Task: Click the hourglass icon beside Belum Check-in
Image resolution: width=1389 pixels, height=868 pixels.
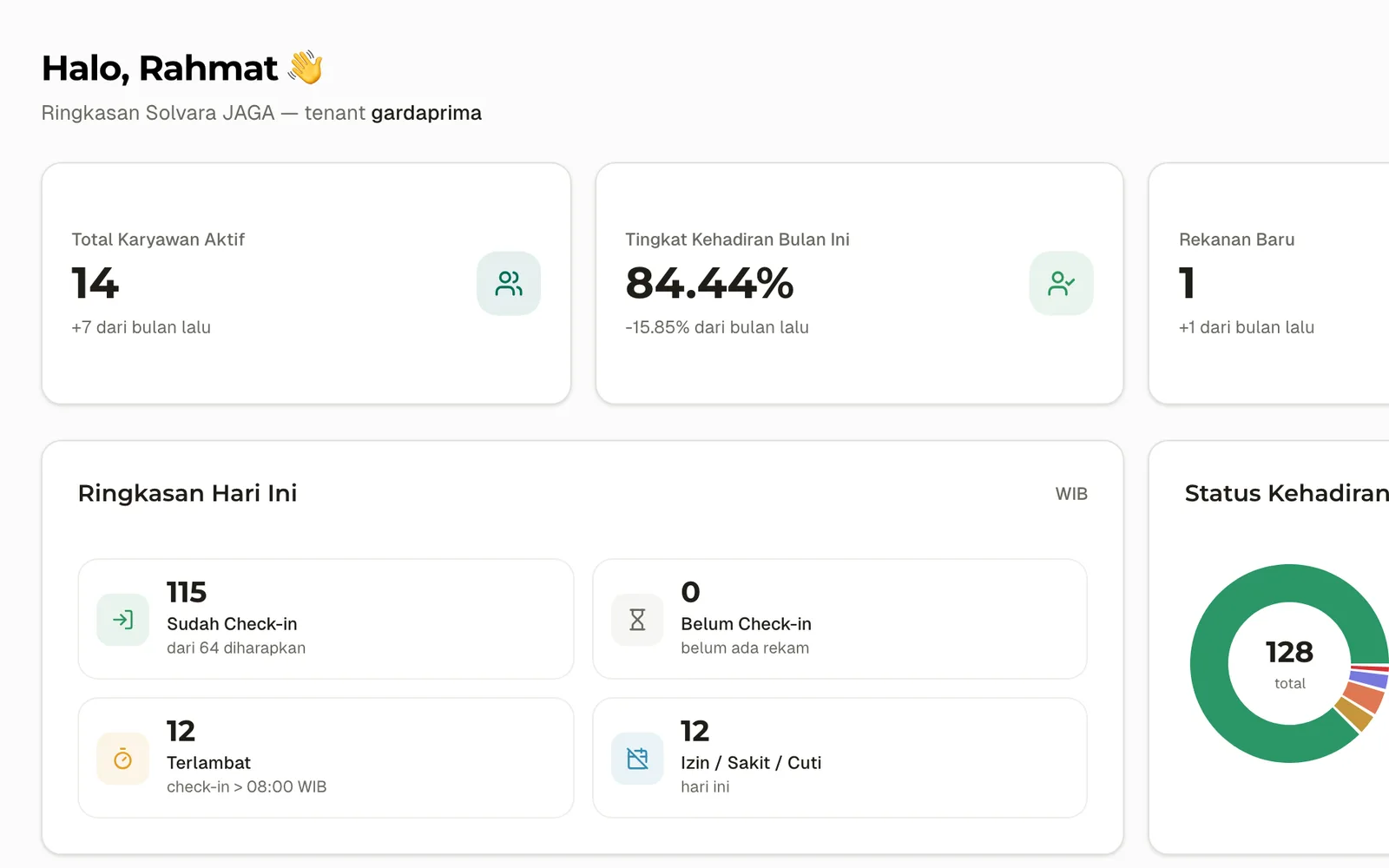Action: tap(637, 620)
